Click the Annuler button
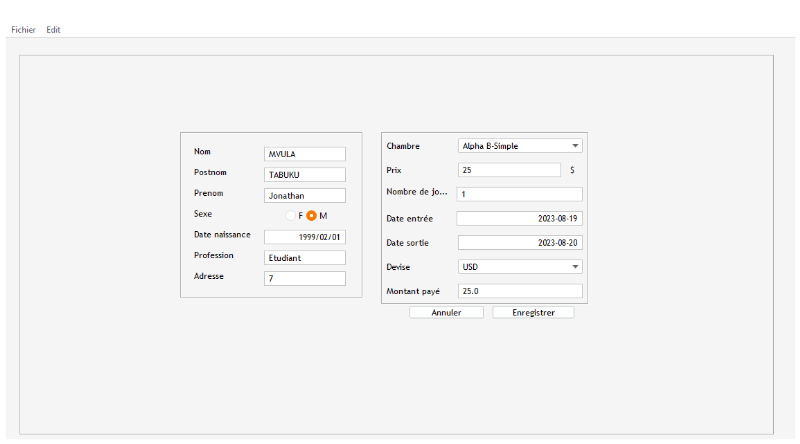 click(446, 313)
